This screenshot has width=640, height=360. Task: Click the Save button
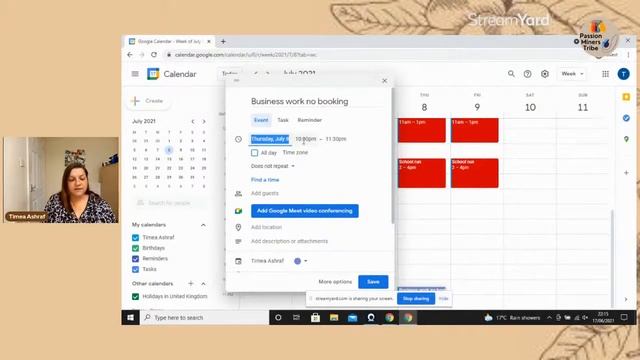tap(373, 282)
